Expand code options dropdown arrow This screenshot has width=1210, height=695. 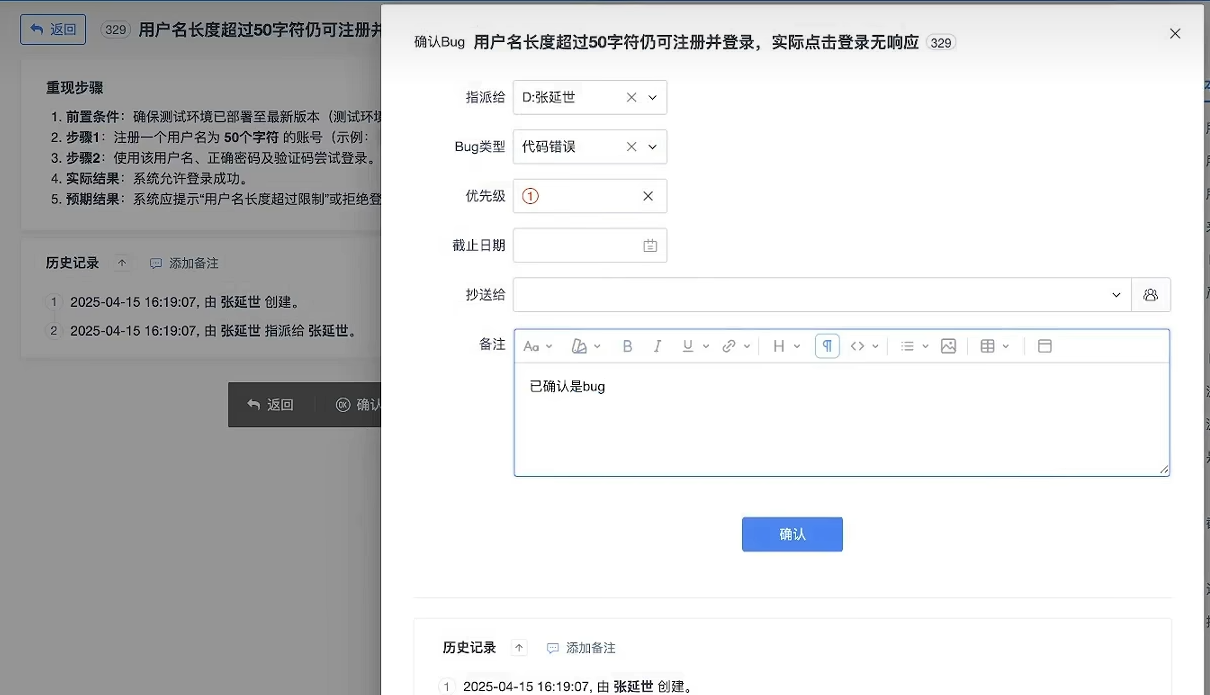[x=875, y=346]
